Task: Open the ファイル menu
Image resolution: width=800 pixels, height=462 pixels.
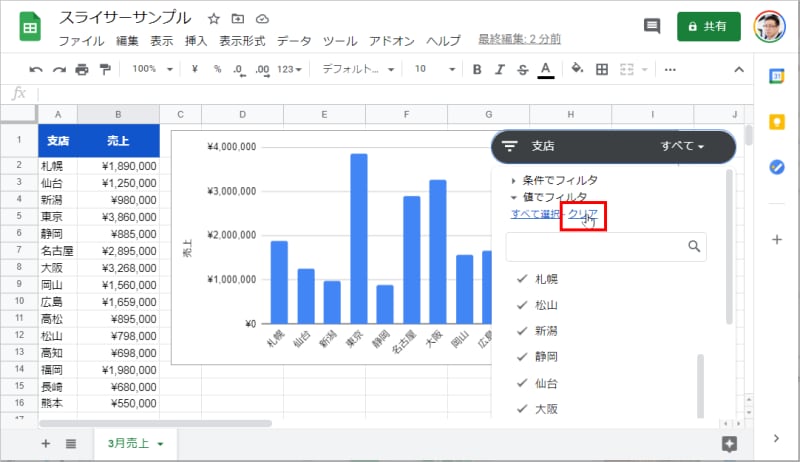Action: [81, 40]
